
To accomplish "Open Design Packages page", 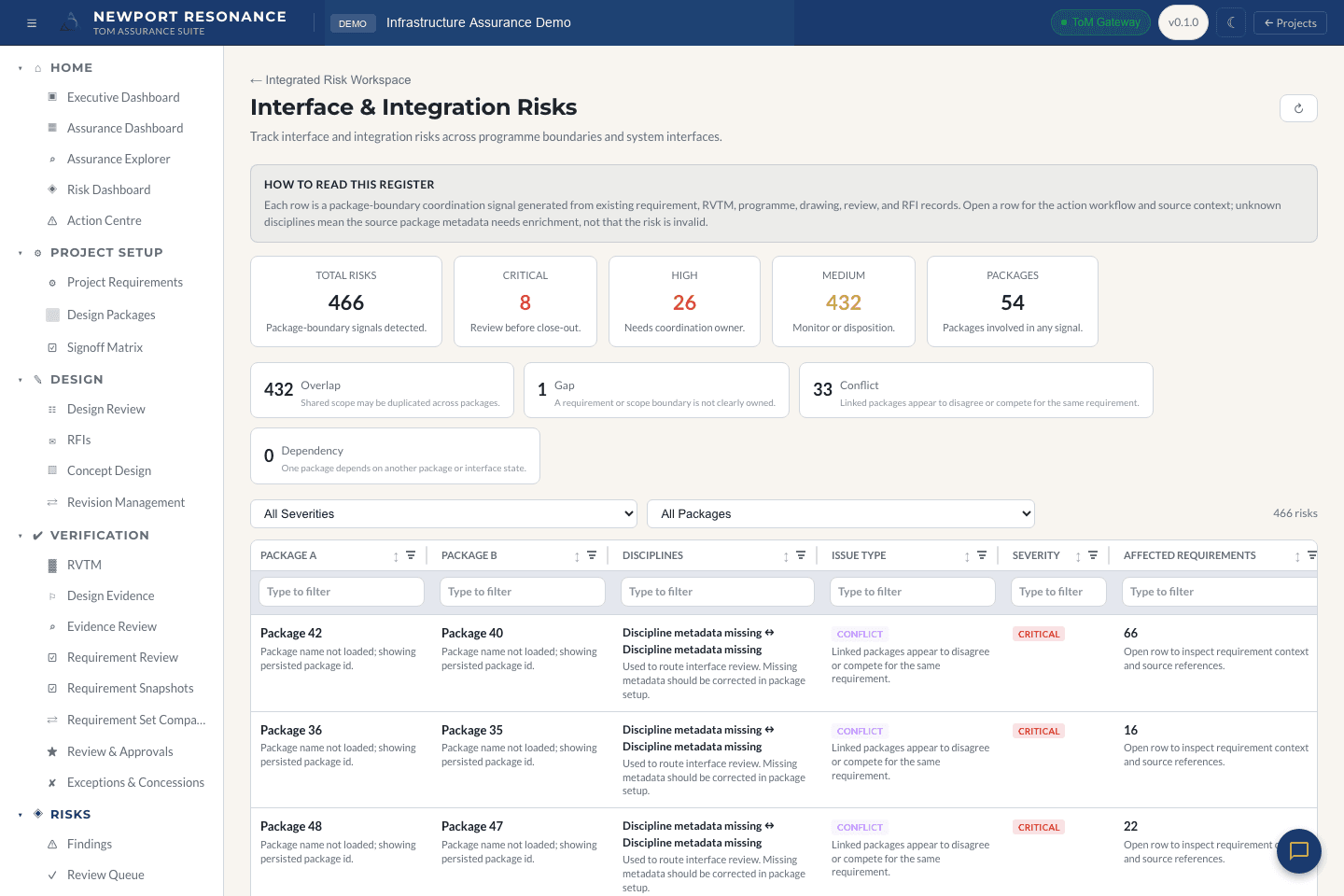I will point(111,315).
